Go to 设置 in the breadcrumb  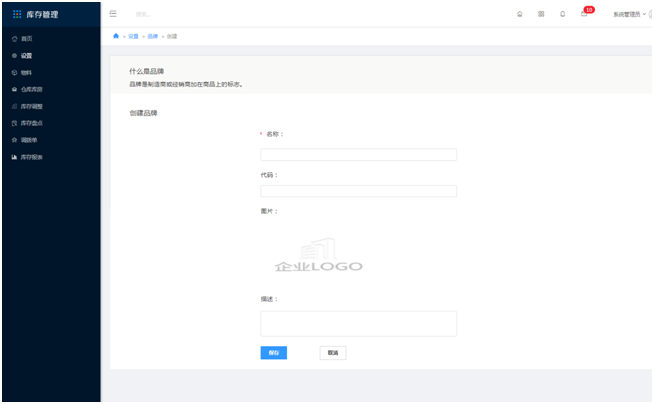coord(133,36)
